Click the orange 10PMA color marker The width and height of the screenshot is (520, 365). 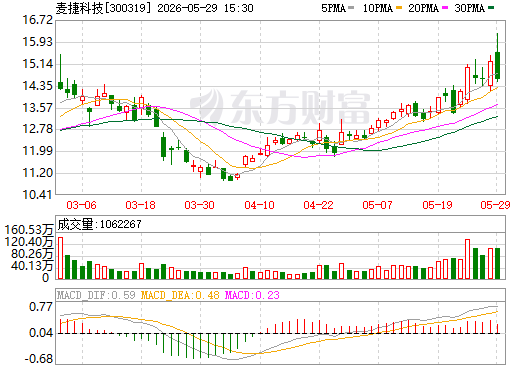399,8
